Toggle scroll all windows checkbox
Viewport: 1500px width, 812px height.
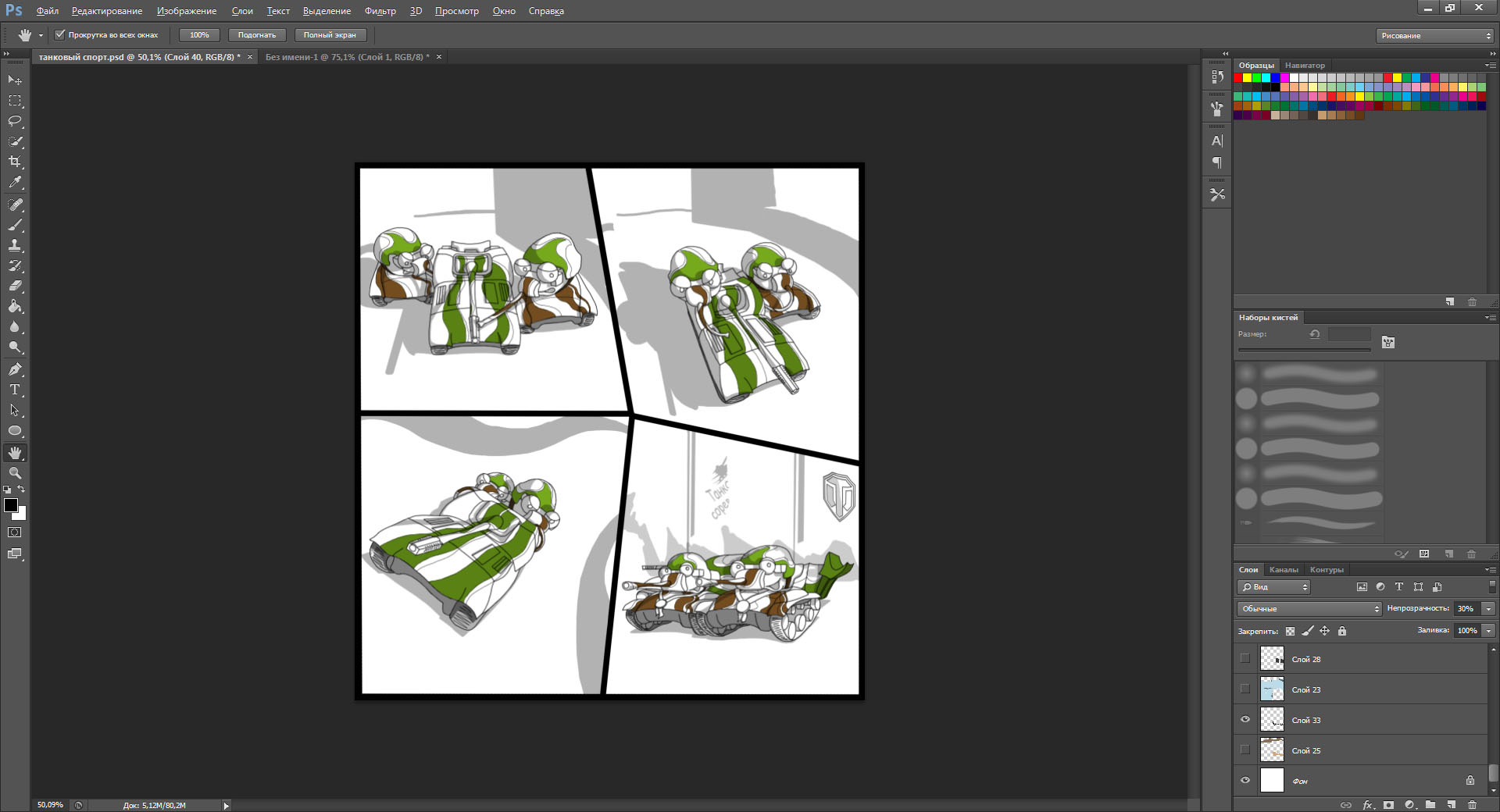59,34
